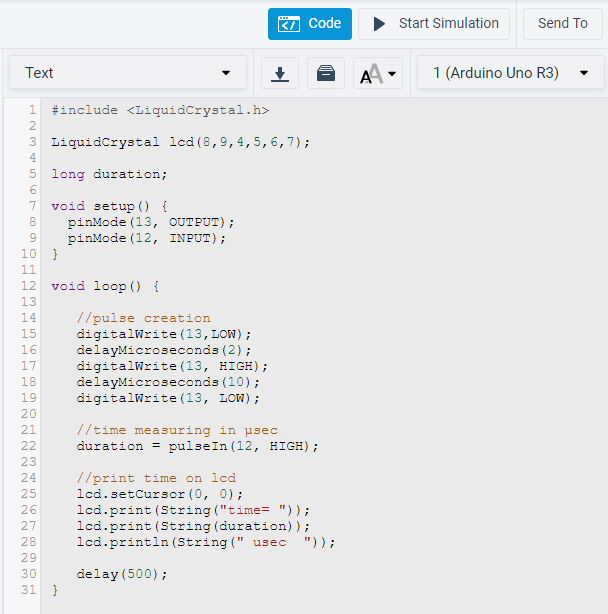Click the '//time measuring in µsec' comment
Viewport: 608px width, 614px height.
[177, 430]
